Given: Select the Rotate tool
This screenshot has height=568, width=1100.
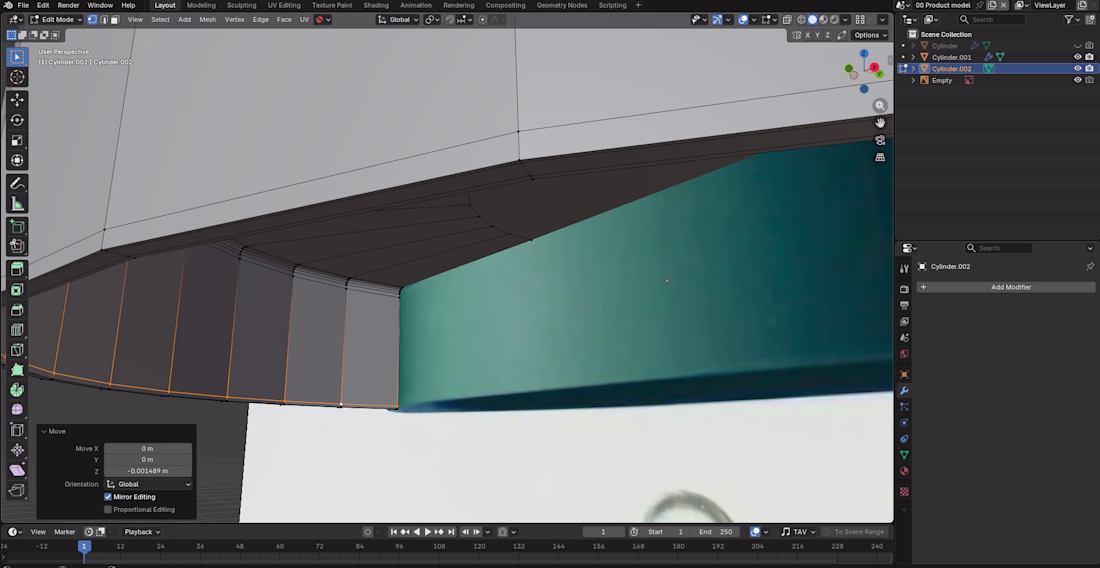Looking at the screenshot, I should point(17,121).
